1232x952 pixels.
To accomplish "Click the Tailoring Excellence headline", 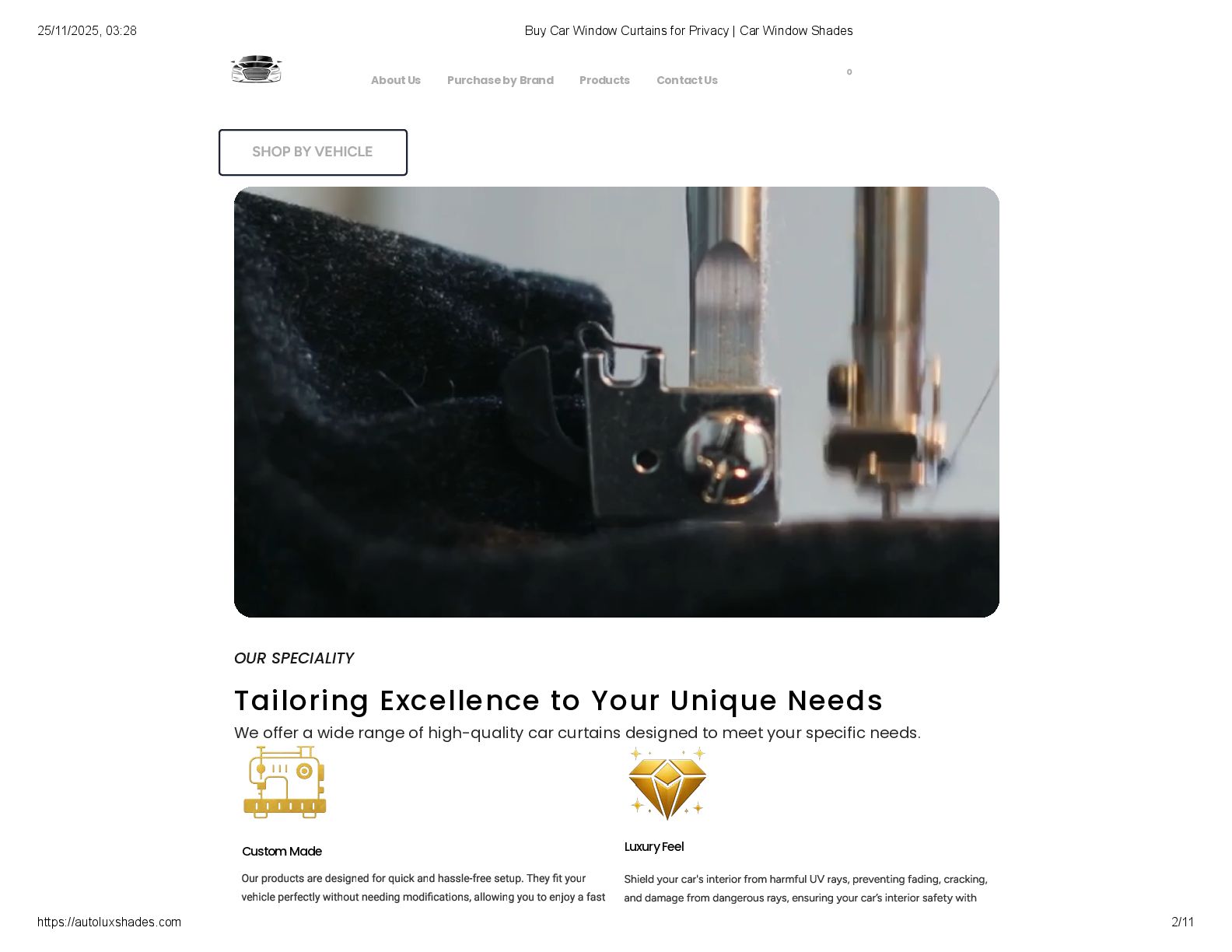I will 558,701.
